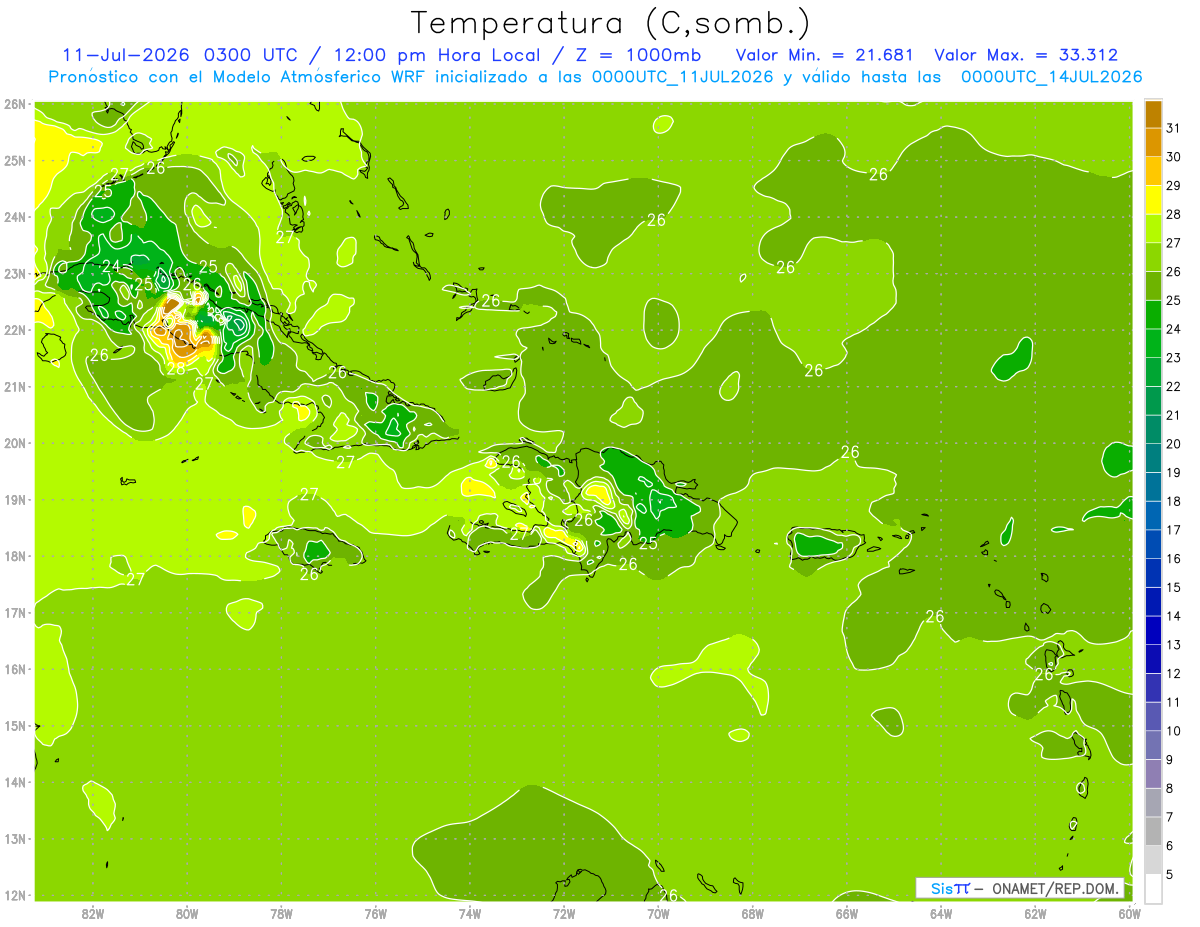This screenshot has width=1200, height=927.
Task: Click the 26N latitude axis label
Action: click(x=14, y=104)
